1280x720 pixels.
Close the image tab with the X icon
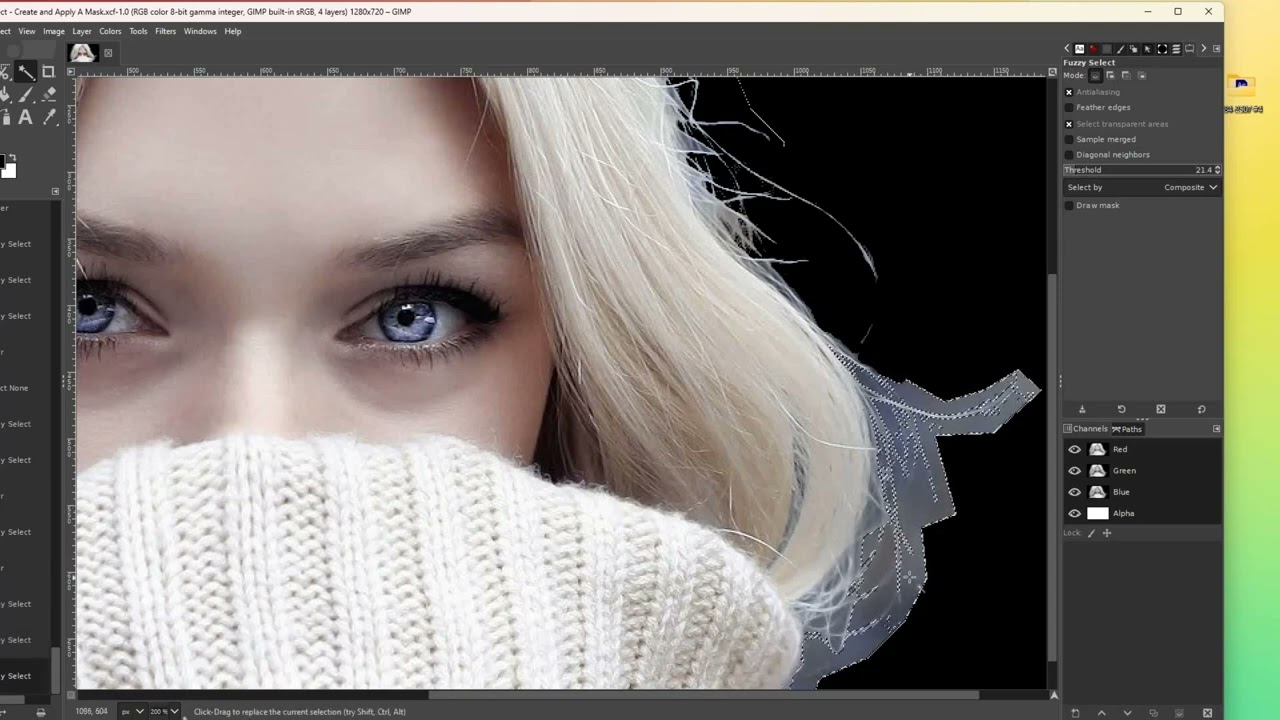coord(108,53)
